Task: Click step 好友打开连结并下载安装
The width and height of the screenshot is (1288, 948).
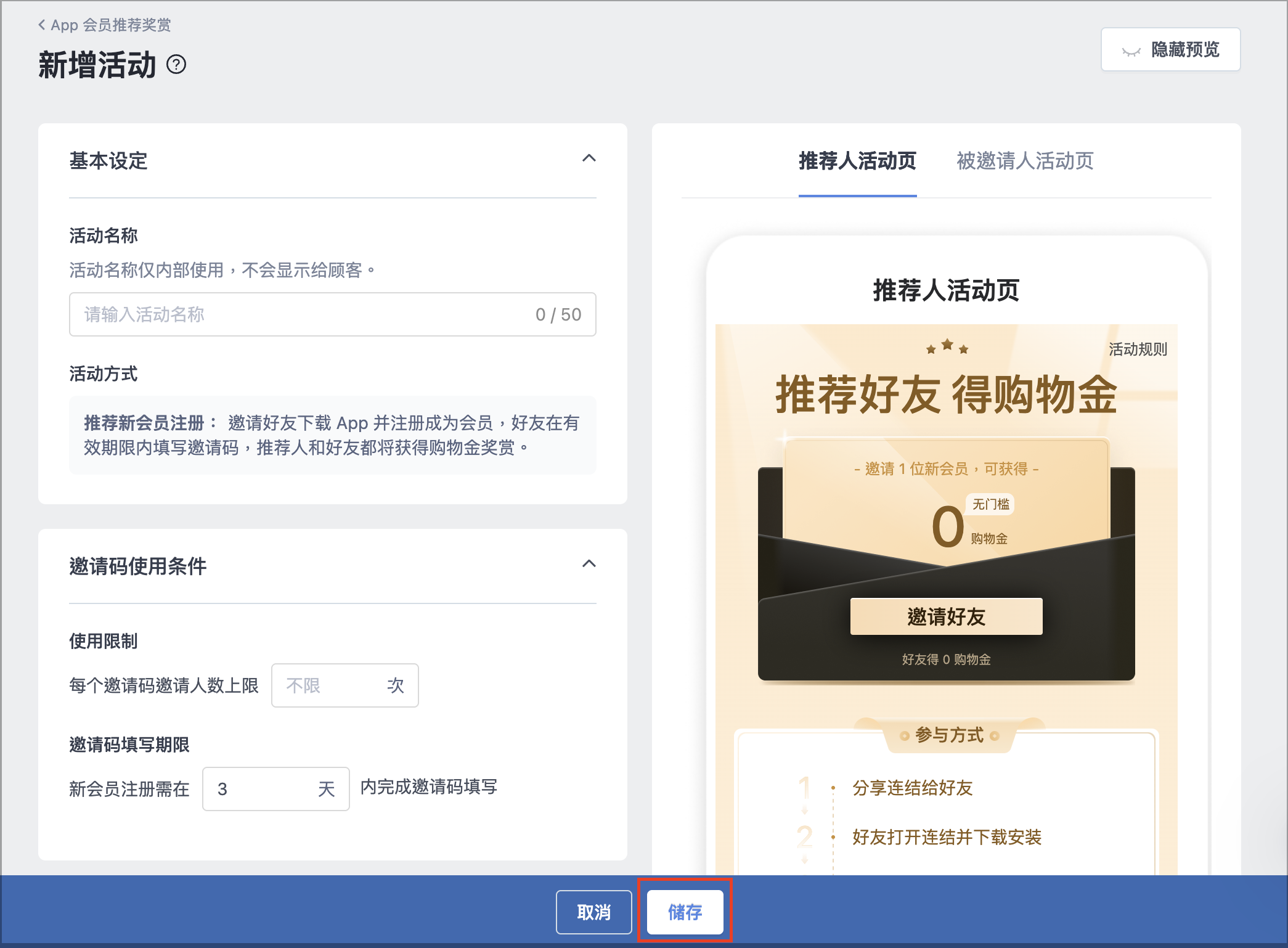Action: coord(947,837)
